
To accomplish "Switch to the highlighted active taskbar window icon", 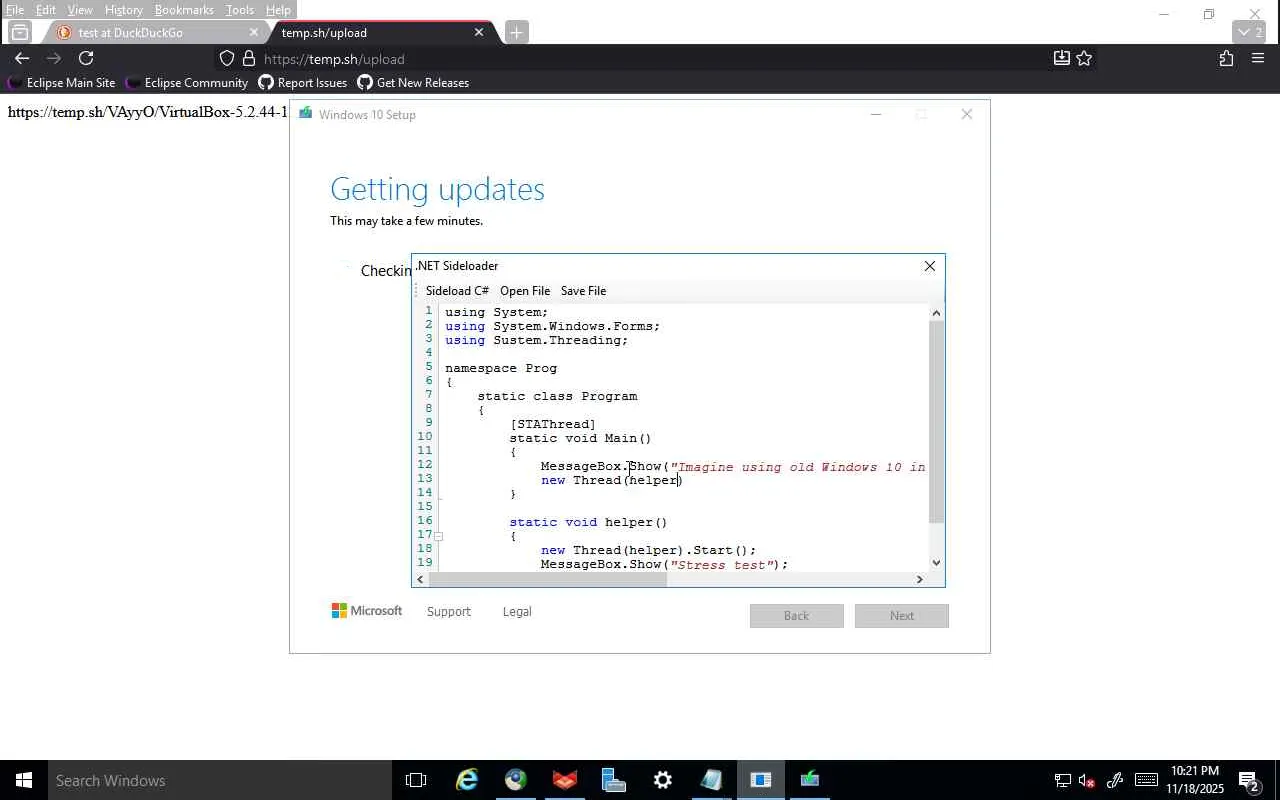I will 761,780.
